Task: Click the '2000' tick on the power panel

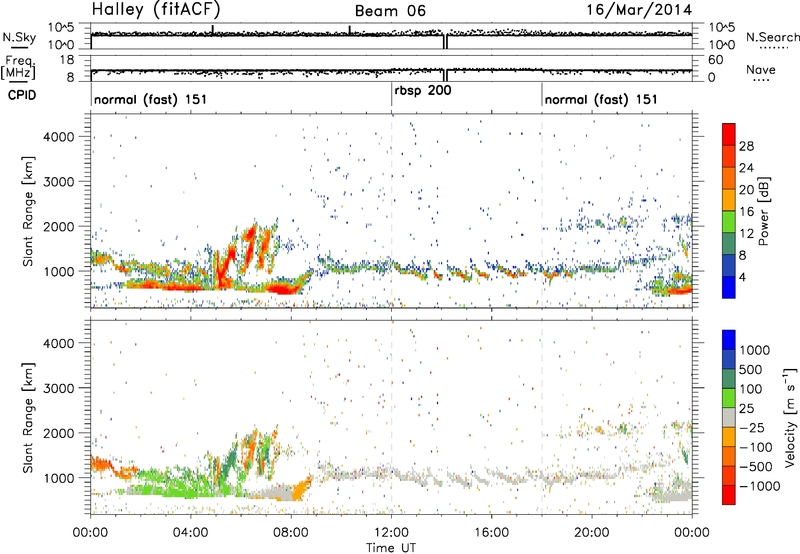Action: pyautogui.click(x=58, y=226)
